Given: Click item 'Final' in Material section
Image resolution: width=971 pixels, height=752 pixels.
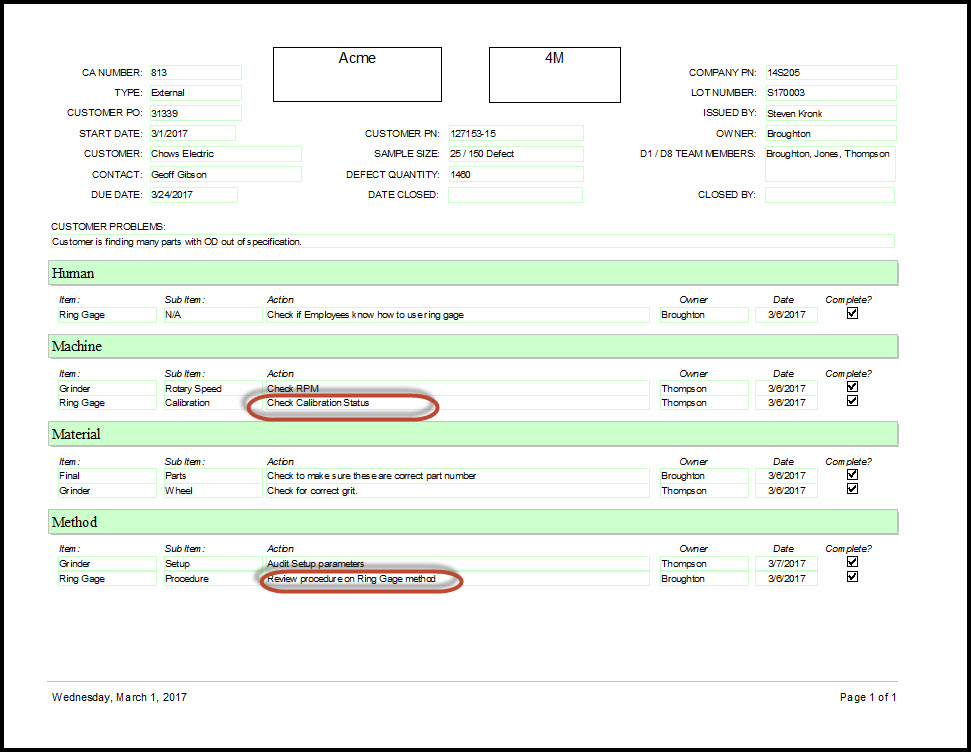Looking at the screenshot, I should [107, 476].
